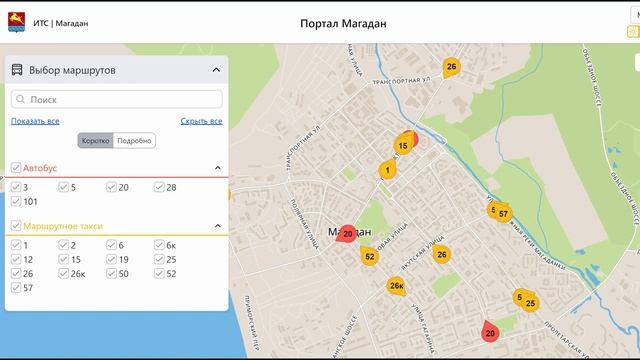Select the yellow route 15 map marker

tap(403, 145)
